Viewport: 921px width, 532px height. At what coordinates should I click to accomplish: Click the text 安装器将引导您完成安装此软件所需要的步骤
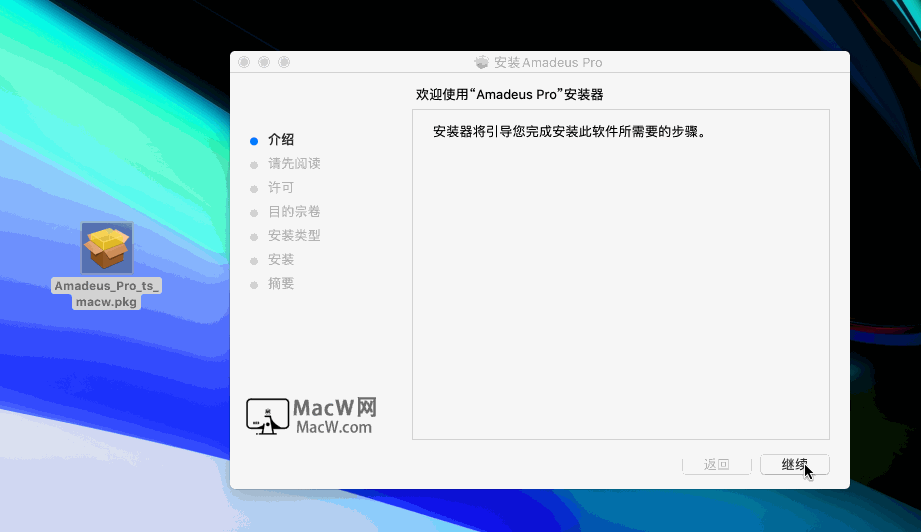click(x=569, y=132)
